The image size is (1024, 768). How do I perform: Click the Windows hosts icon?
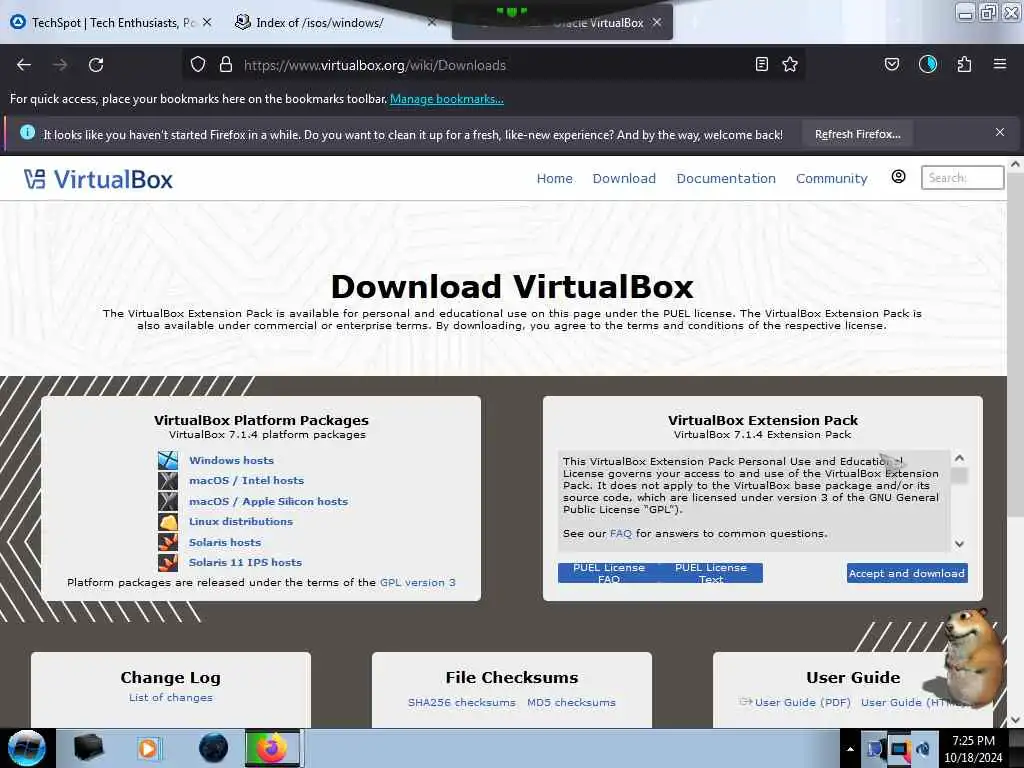click(x=168, y=460)
